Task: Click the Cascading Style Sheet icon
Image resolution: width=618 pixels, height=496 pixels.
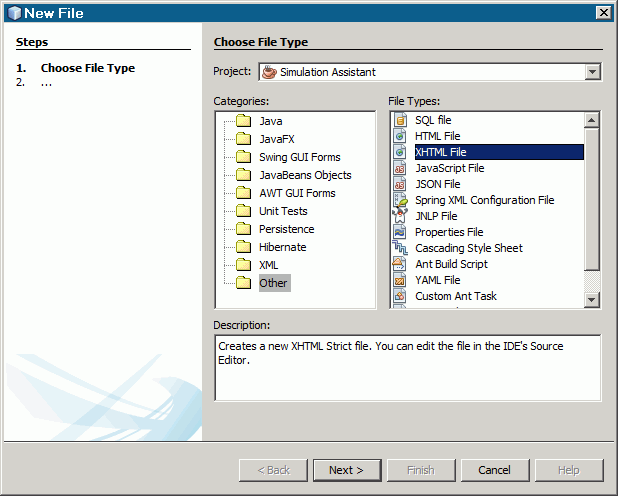Action: [x=400, y=248]
